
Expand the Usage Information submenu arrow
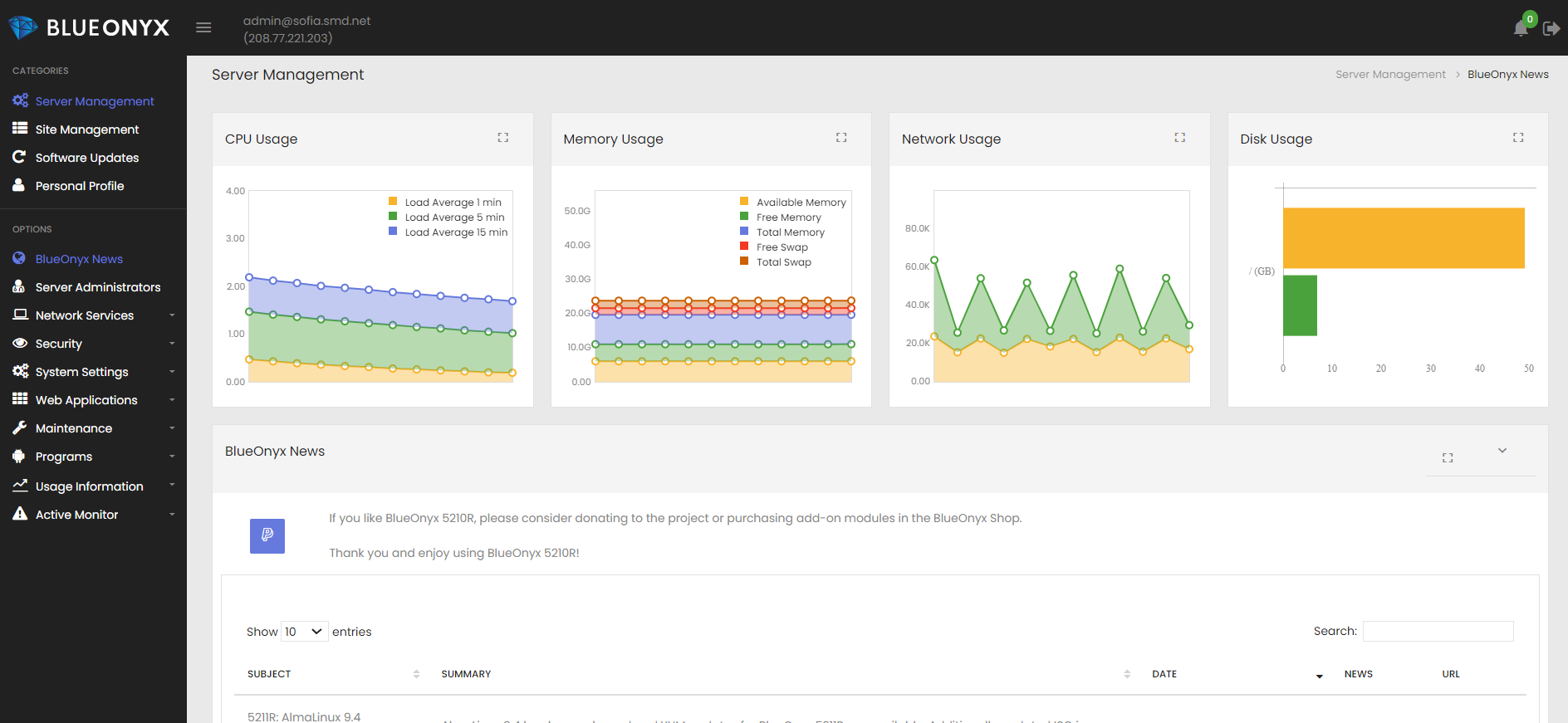point(172,485)
